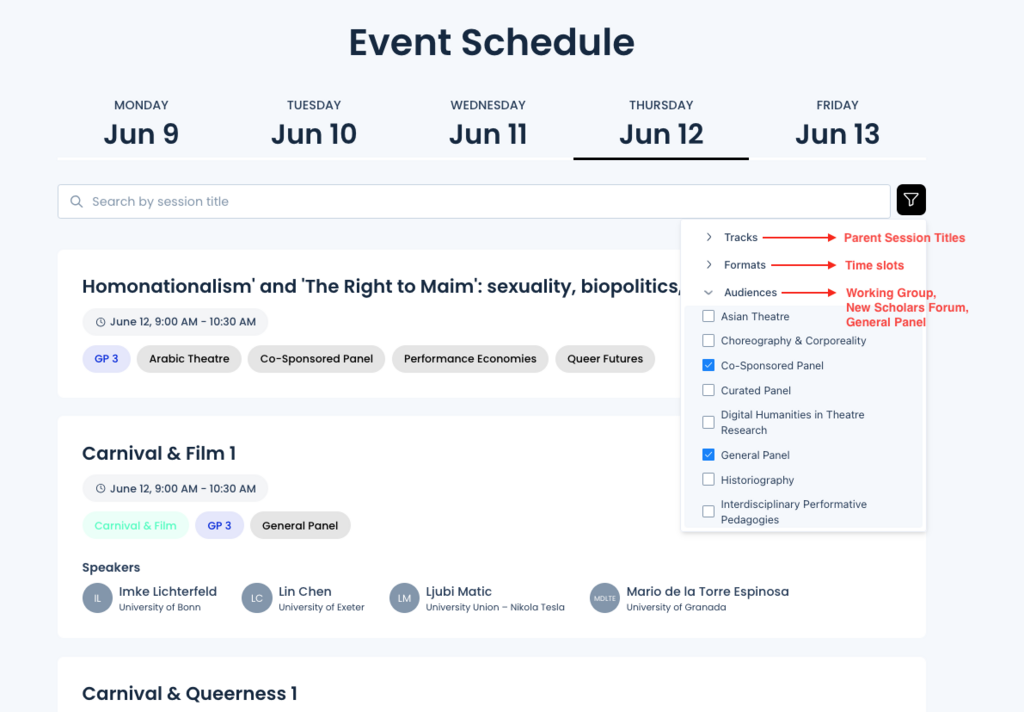Uncheck the Co-Sponsored Panel checkbox

(708, 365)
